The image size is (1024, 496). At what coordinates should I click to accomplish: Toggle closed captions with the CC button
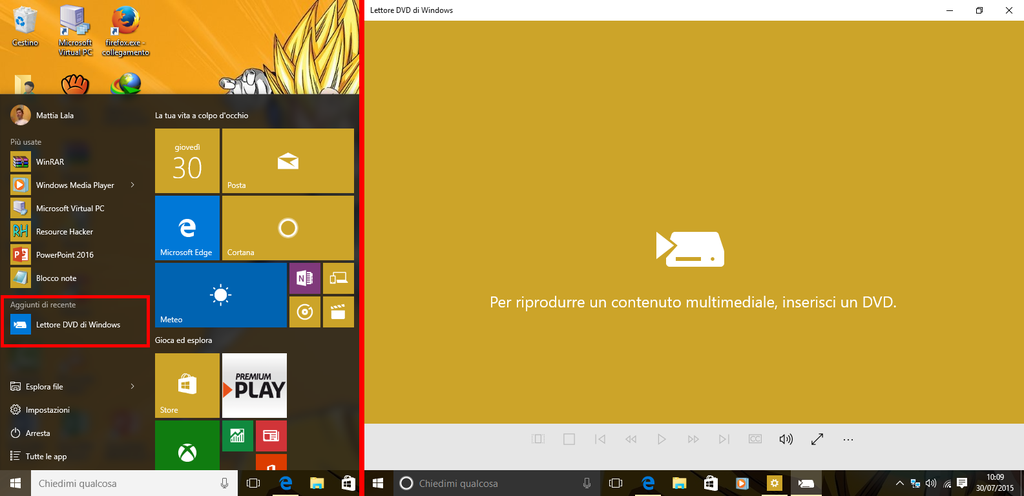pyautogui.click(x=755, y=440)
